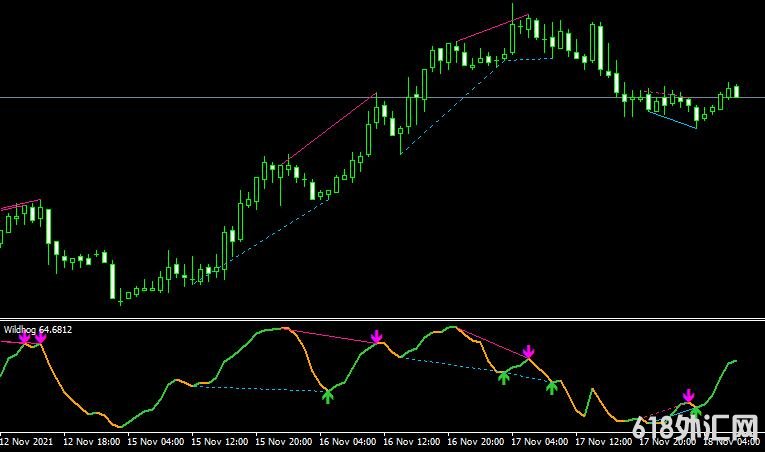The image size is (765, 452).
Task: Select the pink line atop the highest candles
Action: tap(492, 28)
